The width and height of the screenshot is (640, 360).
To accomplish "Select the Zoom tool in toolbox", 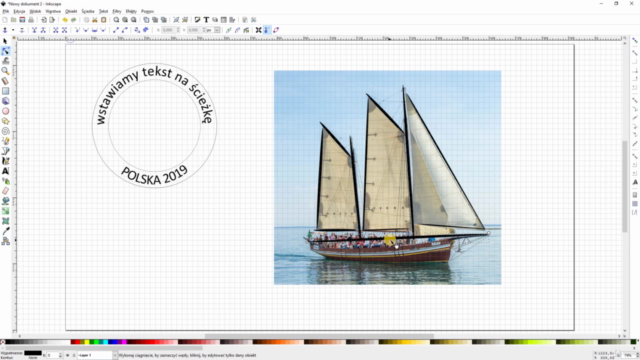I will point(5,71).
